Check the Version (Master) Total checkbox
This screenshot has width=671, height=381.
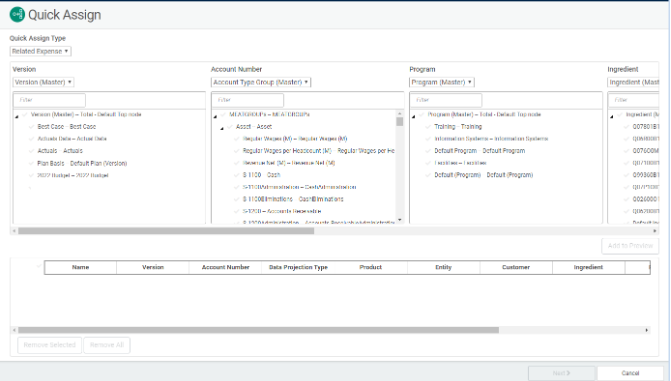tap(25, 114)
